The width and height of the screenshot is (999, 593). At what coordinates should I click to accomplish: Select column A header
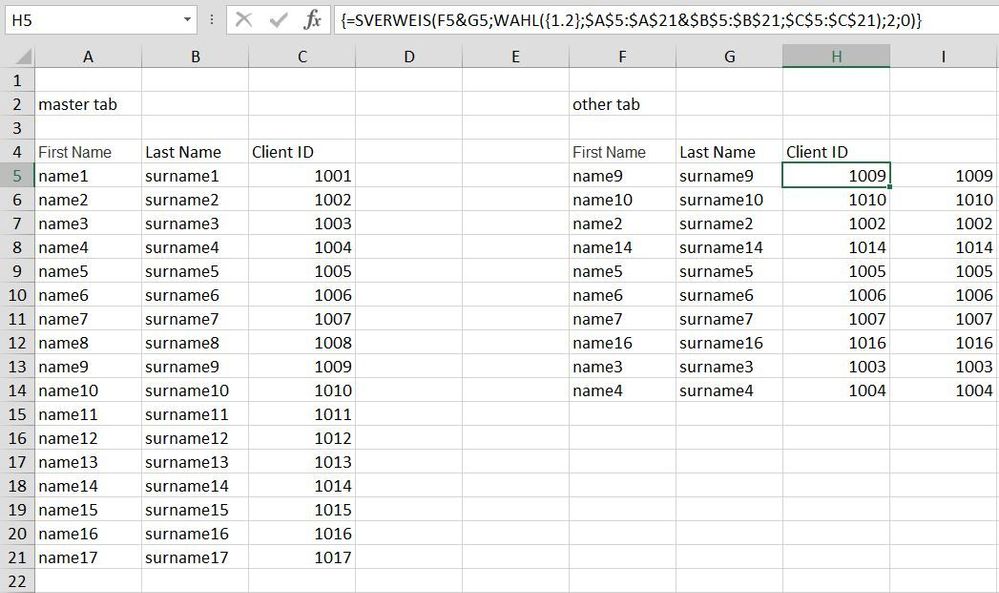click(88, 57)
